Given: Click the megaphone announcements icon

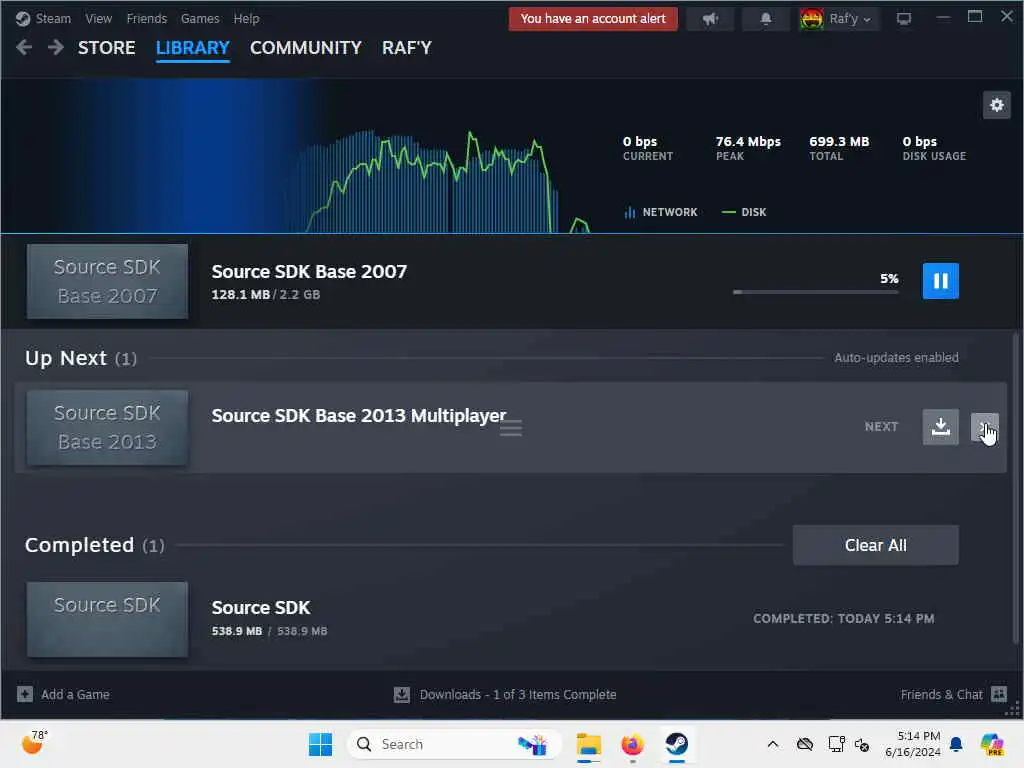Looking at the screenshot, I should click(x=710, y=18).
